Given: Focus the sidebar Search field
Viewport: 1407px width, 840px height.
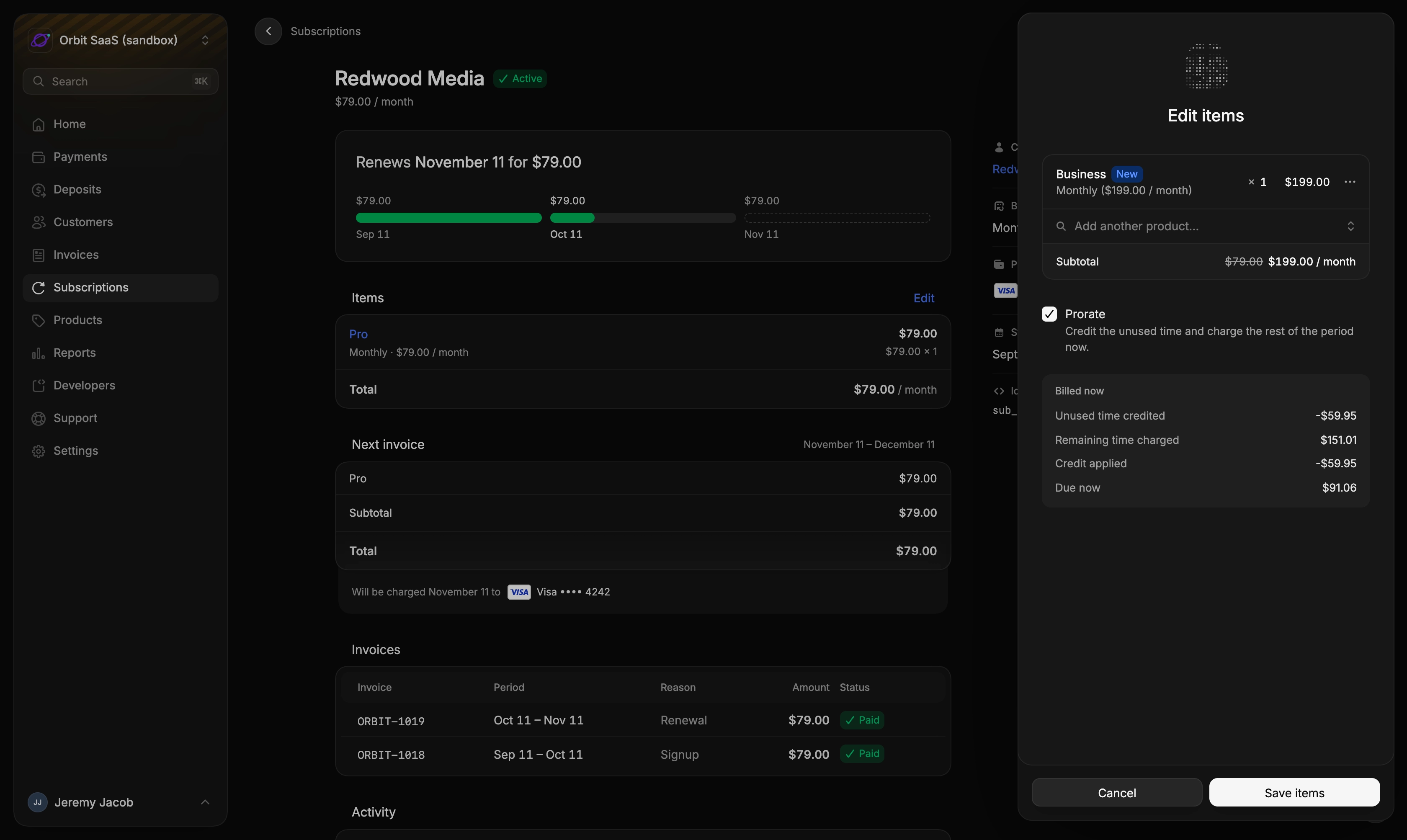Looking at the screenshot, I should (x=121, y=82).
